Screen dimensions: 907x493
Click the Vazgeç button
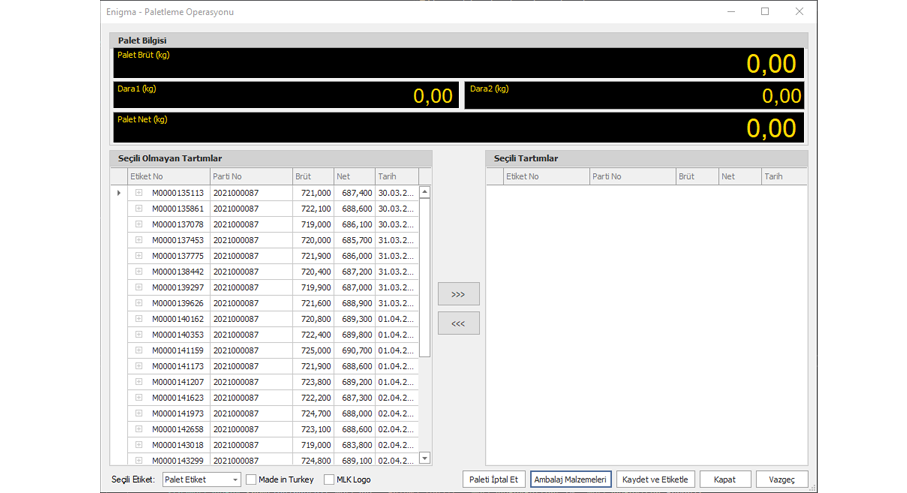pyautogui.click(x=781, y=480)
